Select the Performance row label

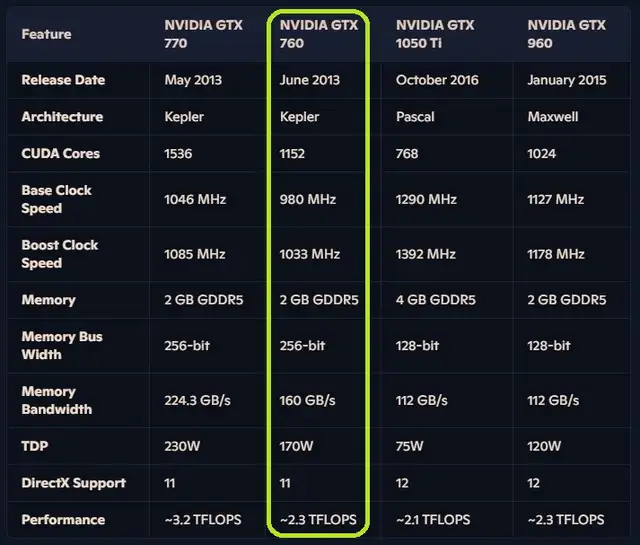point(63,520)
